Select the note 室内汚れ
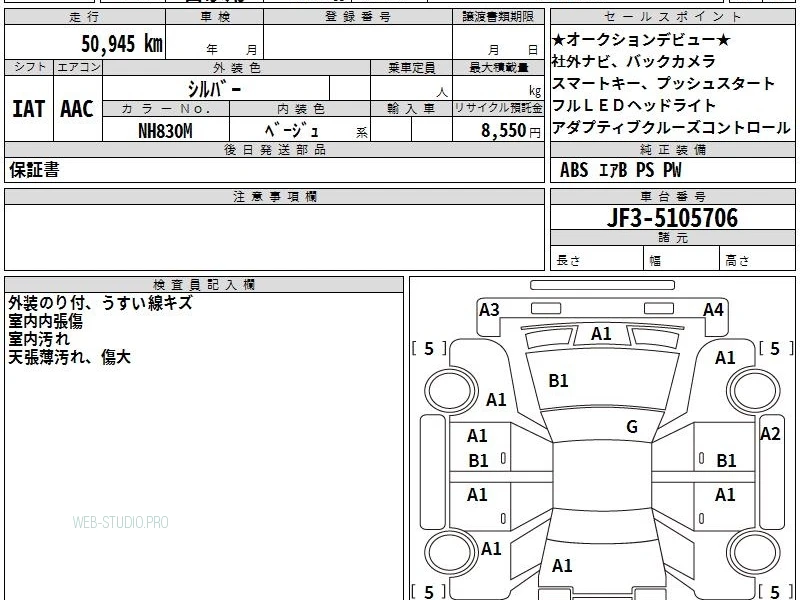Screen dimensions: 800x600 pyautogui.click(x=39, y=339)
